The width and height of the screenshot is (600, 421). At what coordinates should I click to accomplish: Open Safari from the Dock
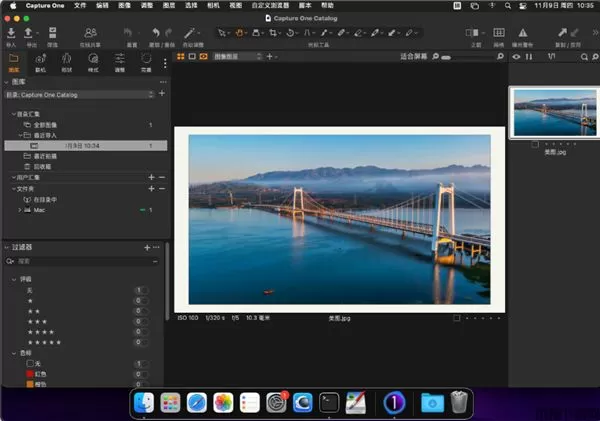[196, 402]
